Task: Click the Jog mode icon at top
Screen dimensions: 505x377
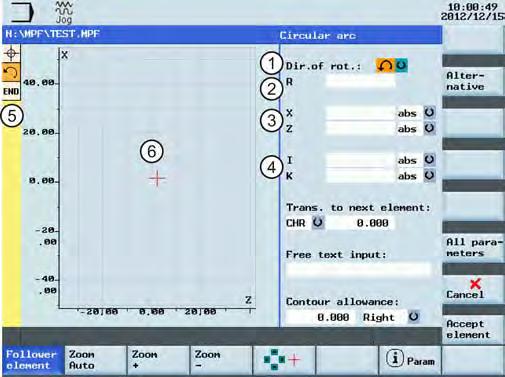Action: pyautogui.click(x=64, y=13)
